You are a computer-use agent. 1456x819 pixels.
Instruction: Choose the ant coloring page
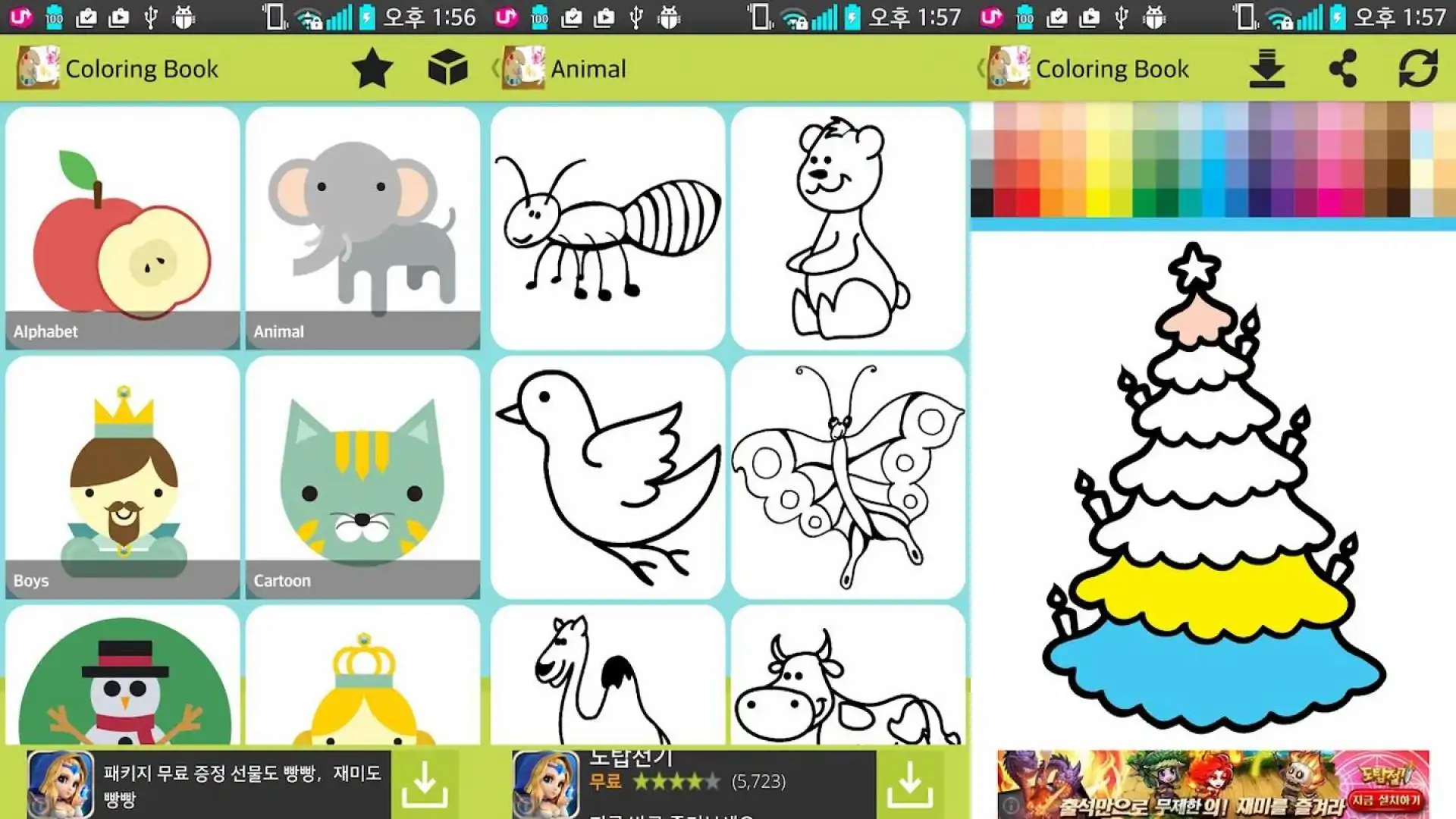point(607,227)
